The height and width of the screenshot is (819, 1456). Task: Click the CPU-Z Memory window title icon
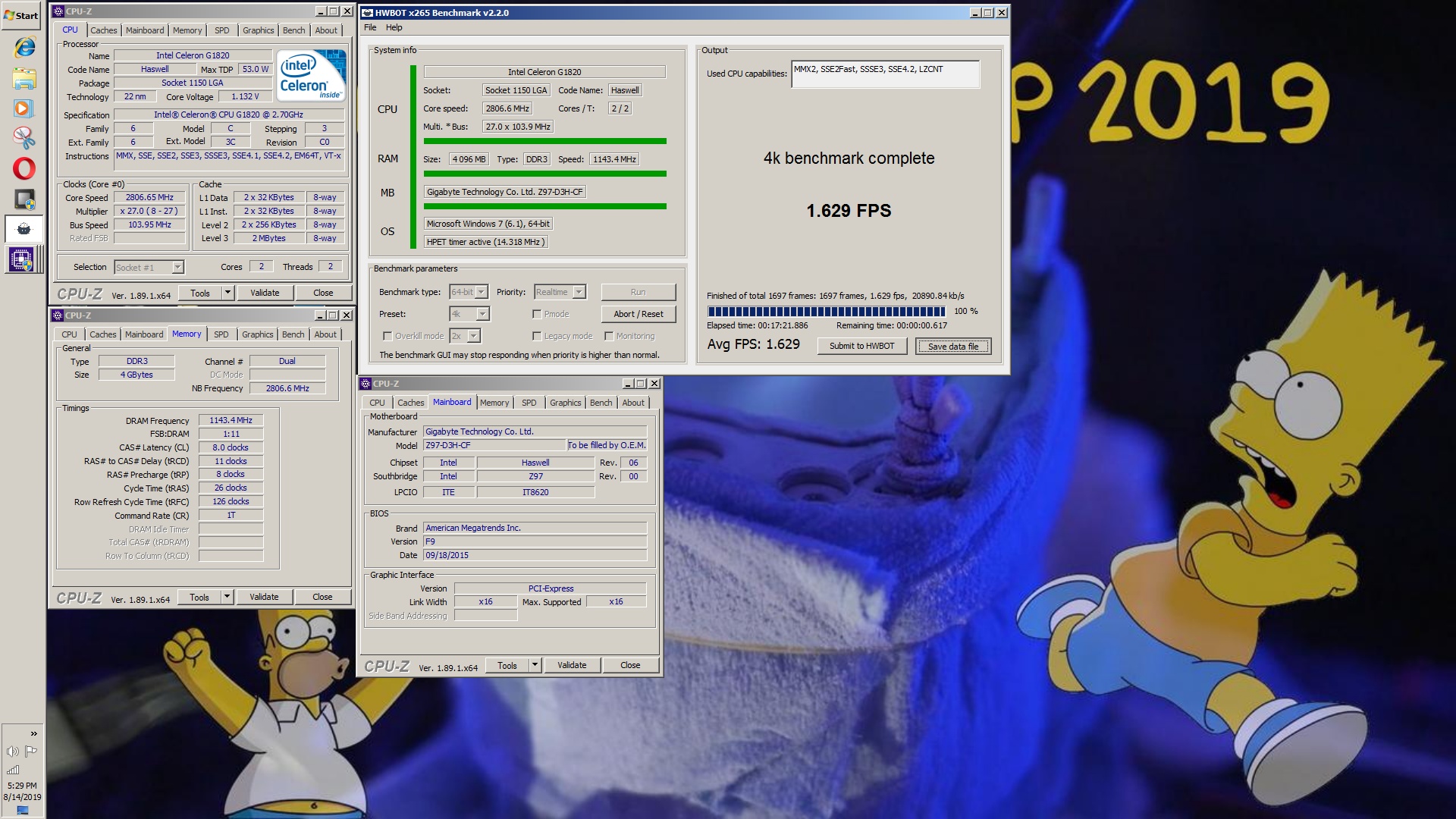(58, 315)
